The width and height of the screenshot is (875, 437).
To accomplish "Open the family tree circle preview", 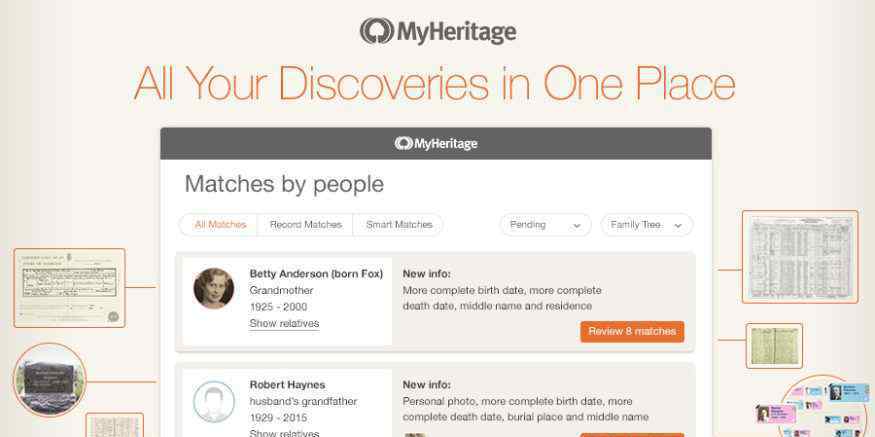I will 826,406.
